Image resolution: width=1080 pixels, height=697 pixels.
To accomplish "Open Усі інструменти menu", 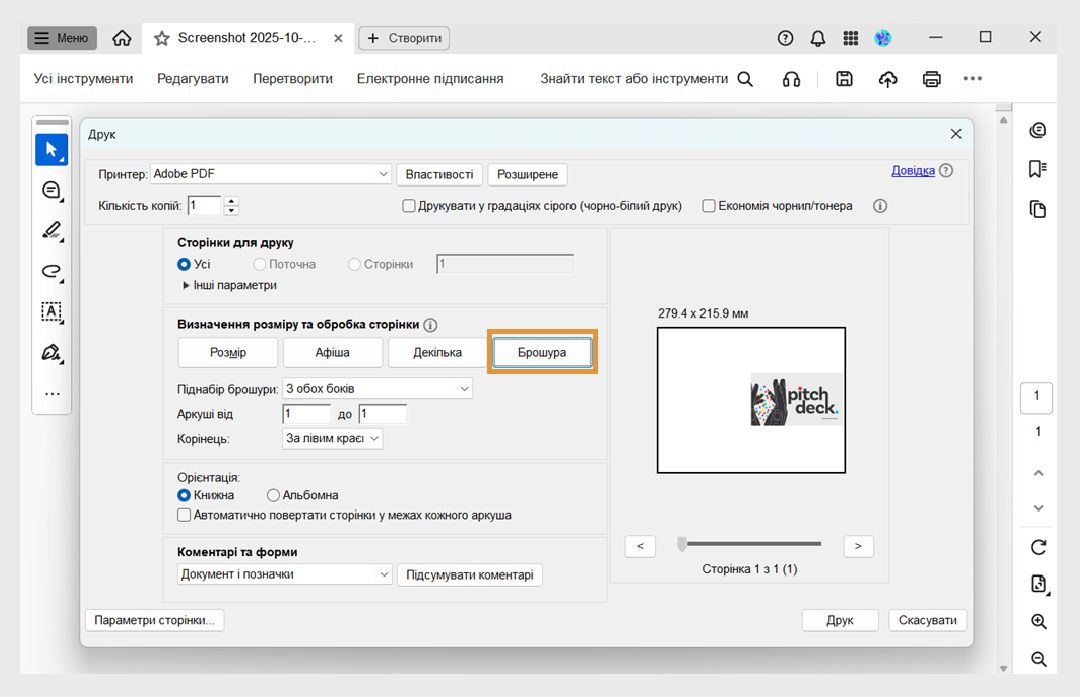I will (83, 79).
